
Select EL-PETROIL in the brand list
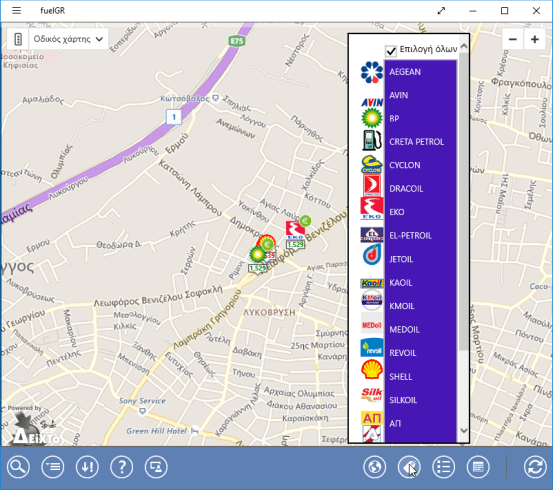[420, 236]
